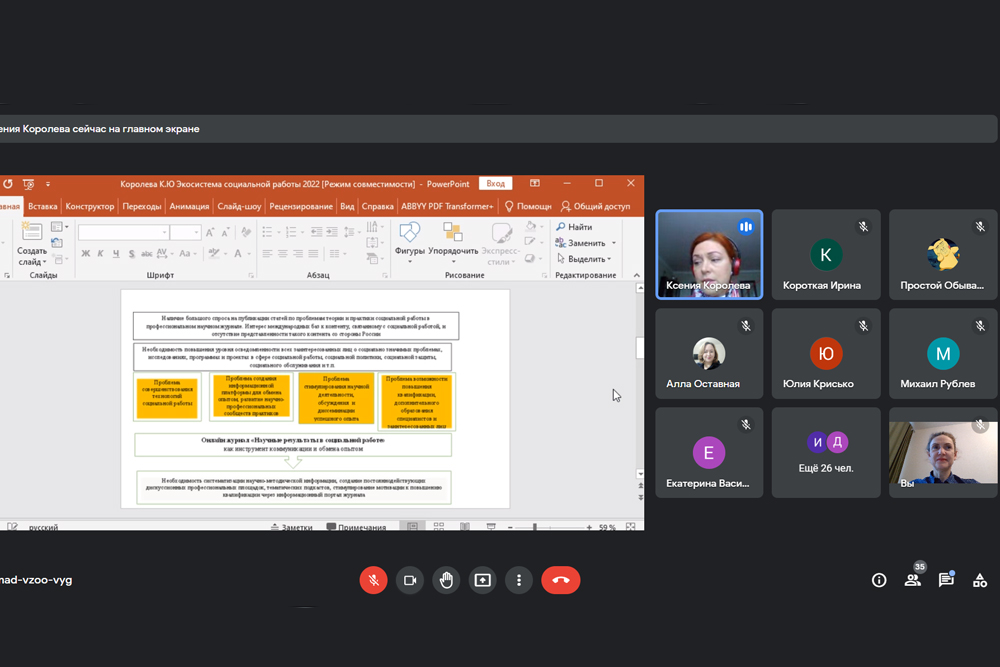
Task: Open the Анимация ribbon tab
Action: [x=189, y=206]
